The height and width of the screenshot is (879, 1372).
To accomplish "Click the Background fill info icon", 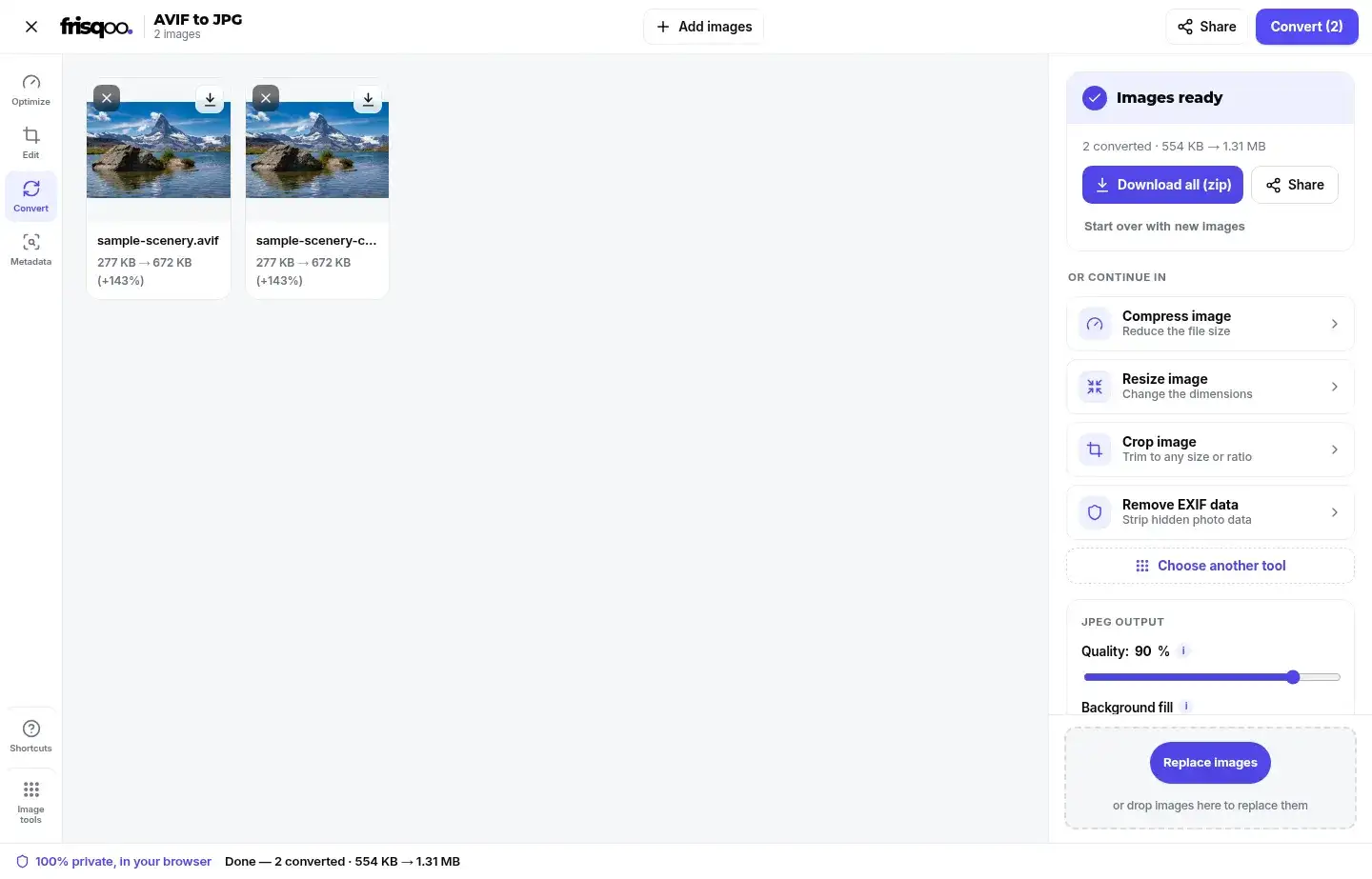I will point(1186,707).
